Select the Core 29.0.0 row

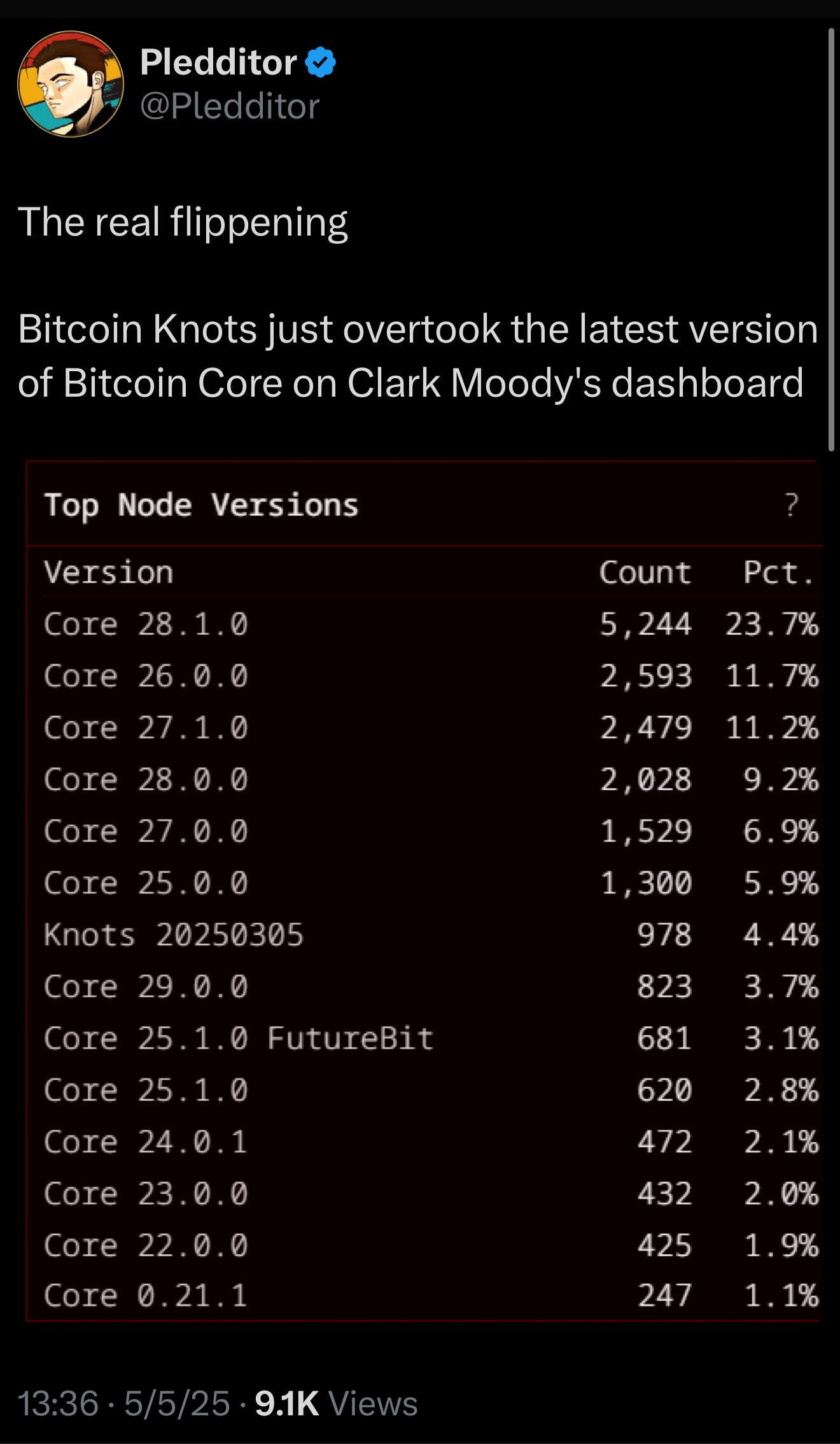tap(431, 986)
